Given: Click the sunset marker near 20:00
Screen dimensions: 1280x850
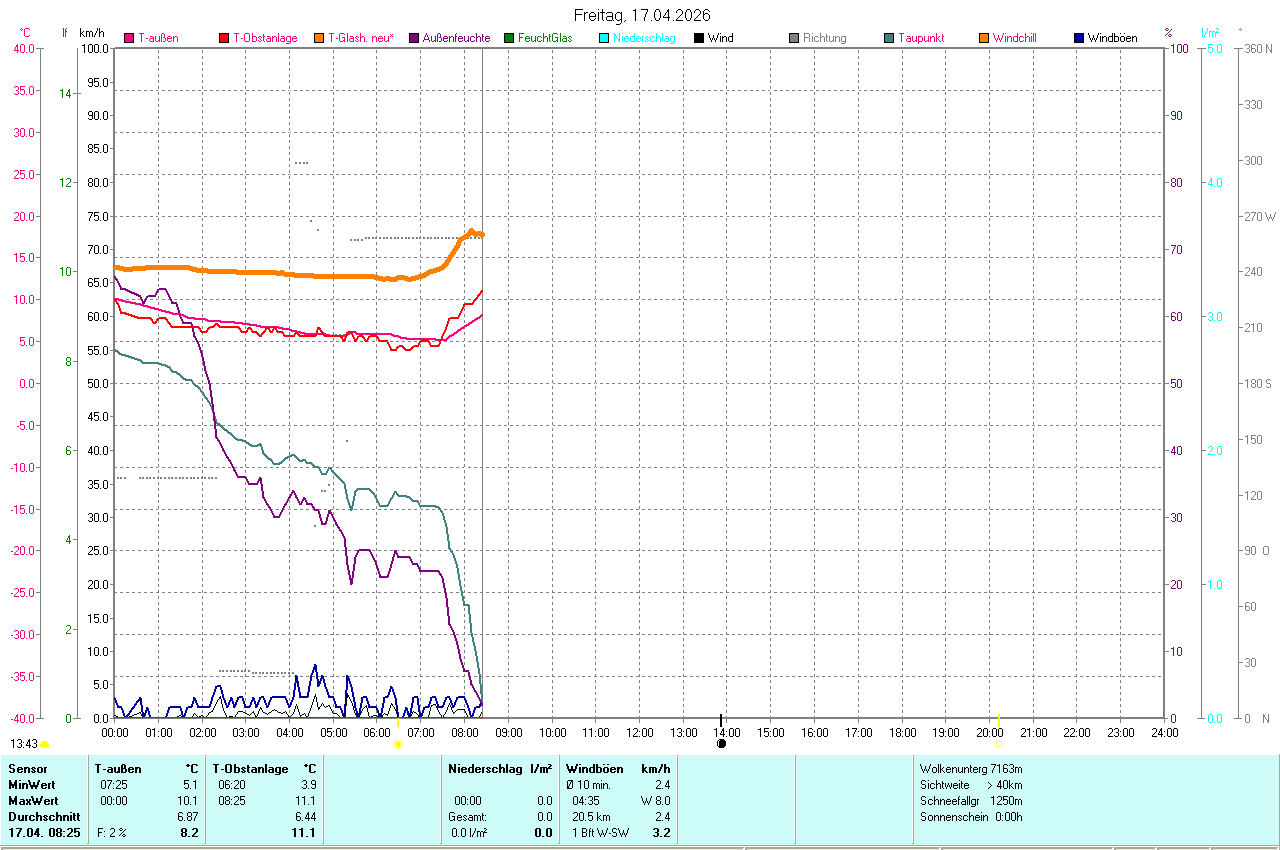Looking at the screenshot, I should point(998,743).
